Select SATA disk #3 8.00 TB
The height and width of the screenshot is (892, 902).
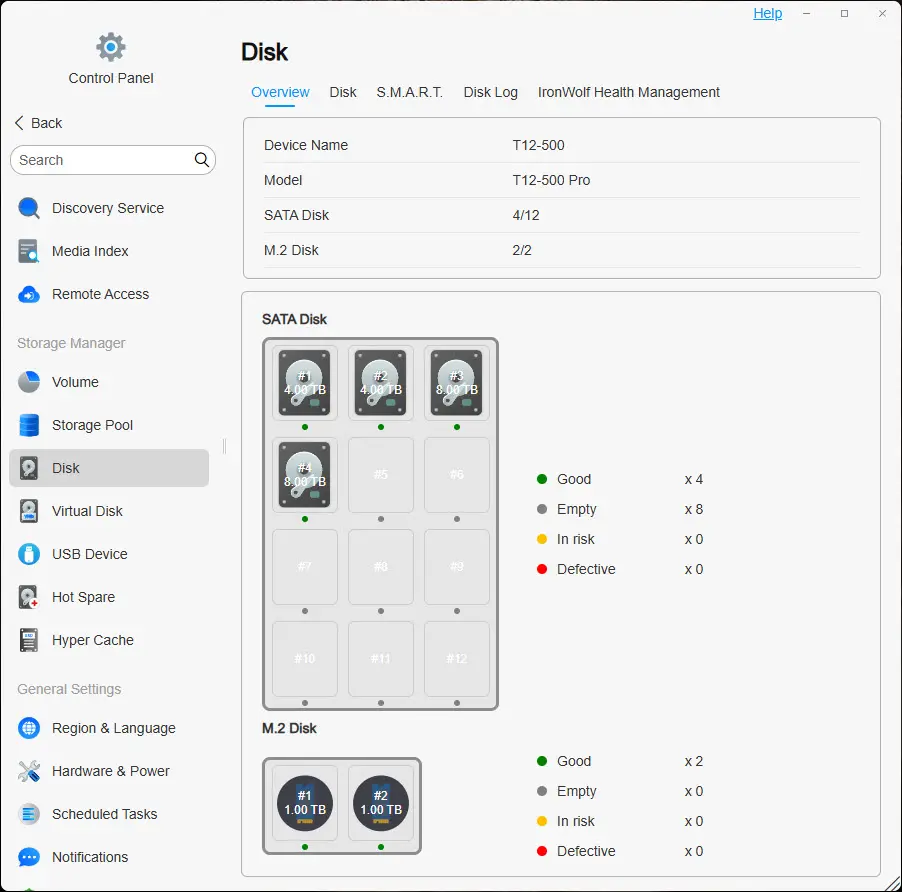tap(457, 383)
